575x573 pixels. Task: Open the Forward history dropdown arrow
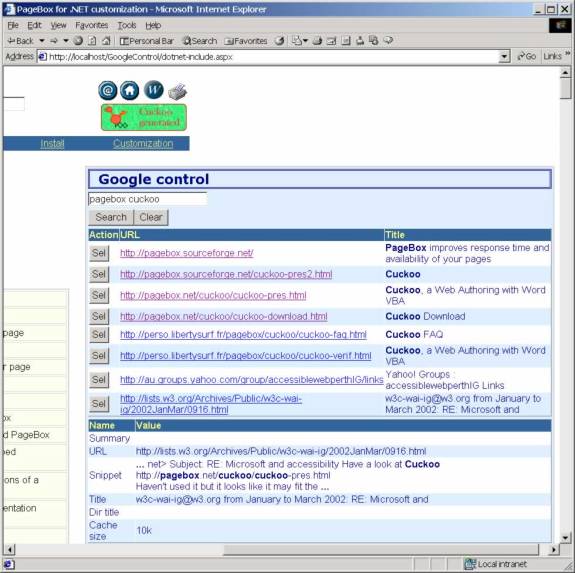coord(66,41)
